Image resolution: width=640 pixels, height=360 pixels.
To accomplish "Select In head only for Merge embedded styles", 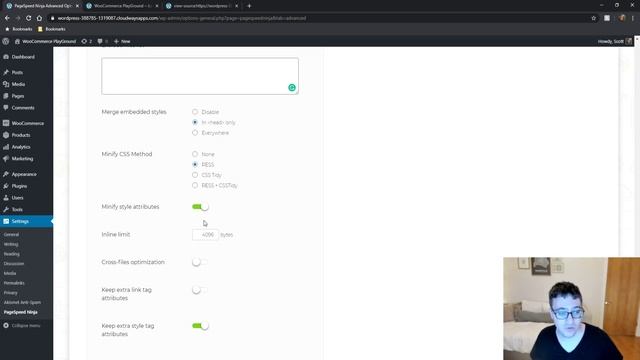I will pos(195,122).
